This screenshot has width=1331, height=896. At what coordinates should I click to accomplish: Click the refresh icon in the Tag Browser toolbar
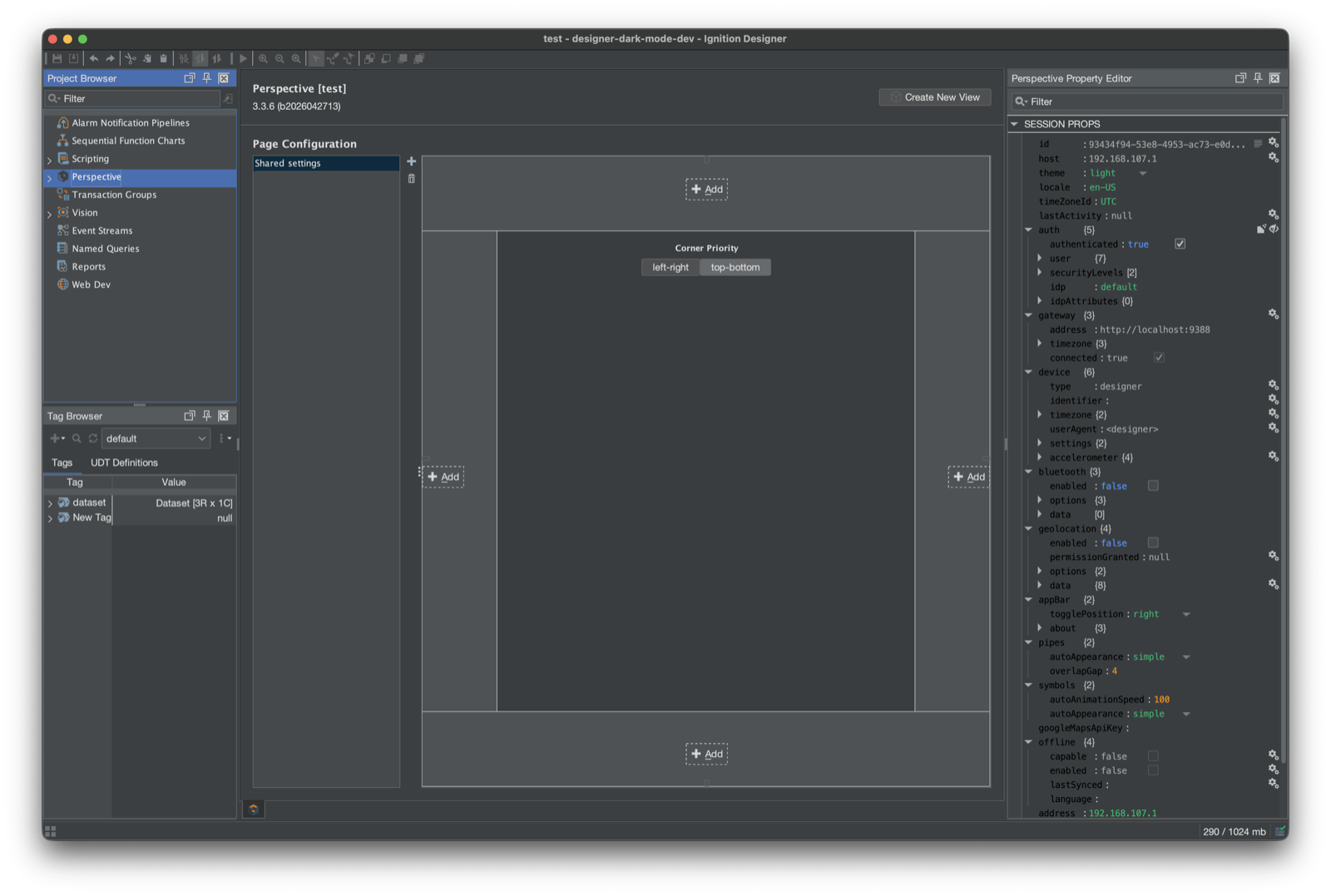coord(93,438)
